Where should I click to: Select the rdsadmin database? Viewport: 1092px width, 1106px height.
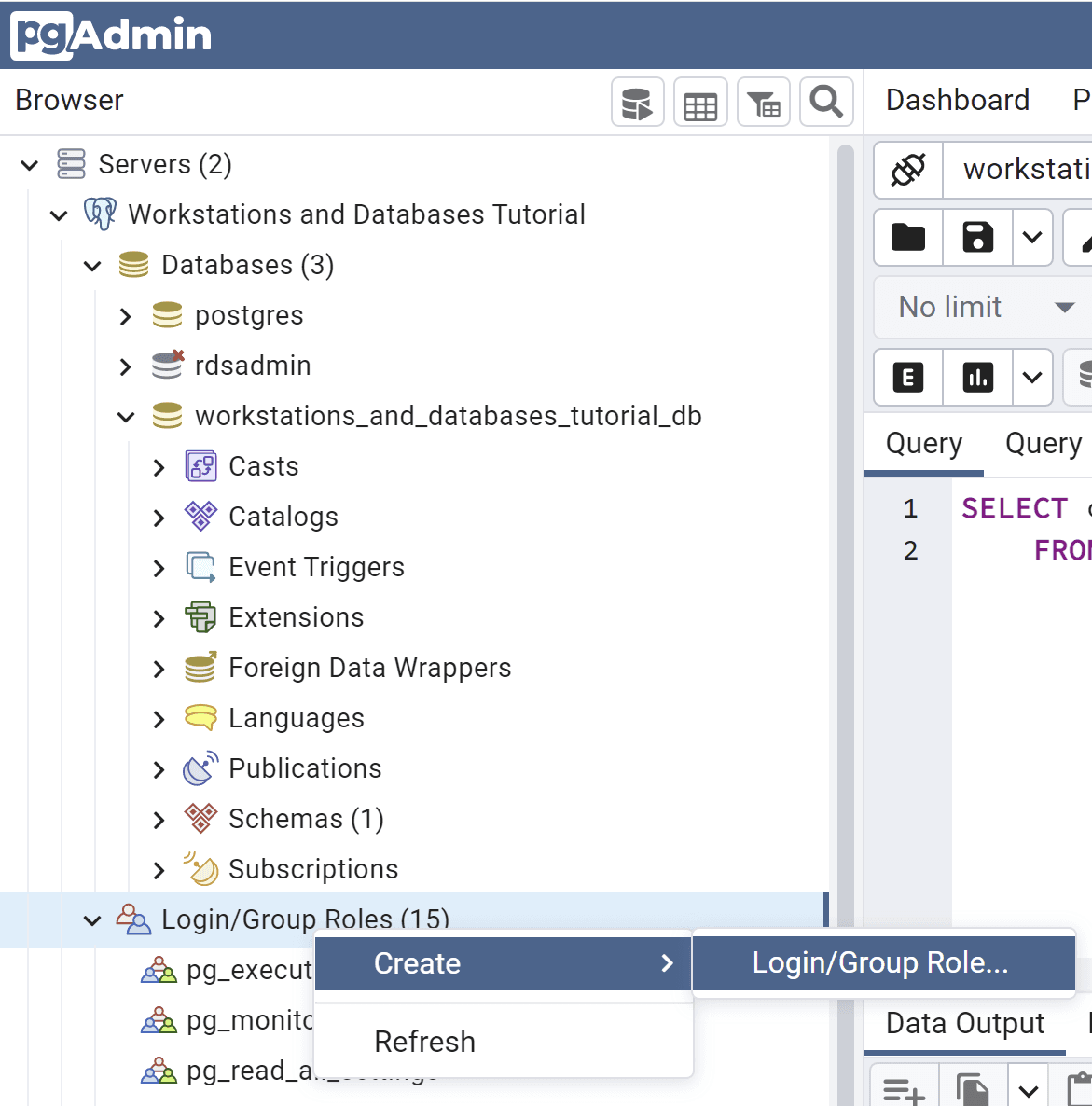(253, 366)
